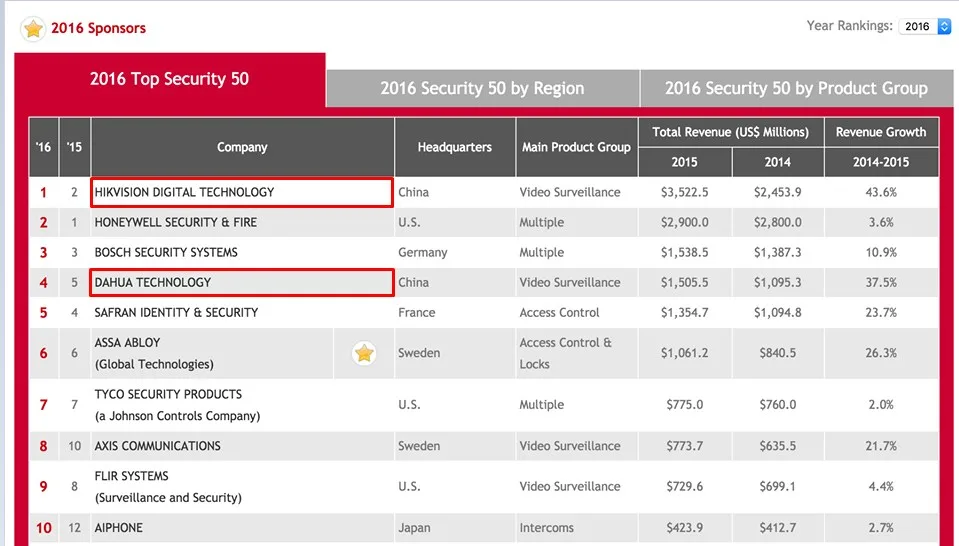Switch to 2016 Security 50 by Product Group tab
The image size is (959, 546).
coord(796,88)
